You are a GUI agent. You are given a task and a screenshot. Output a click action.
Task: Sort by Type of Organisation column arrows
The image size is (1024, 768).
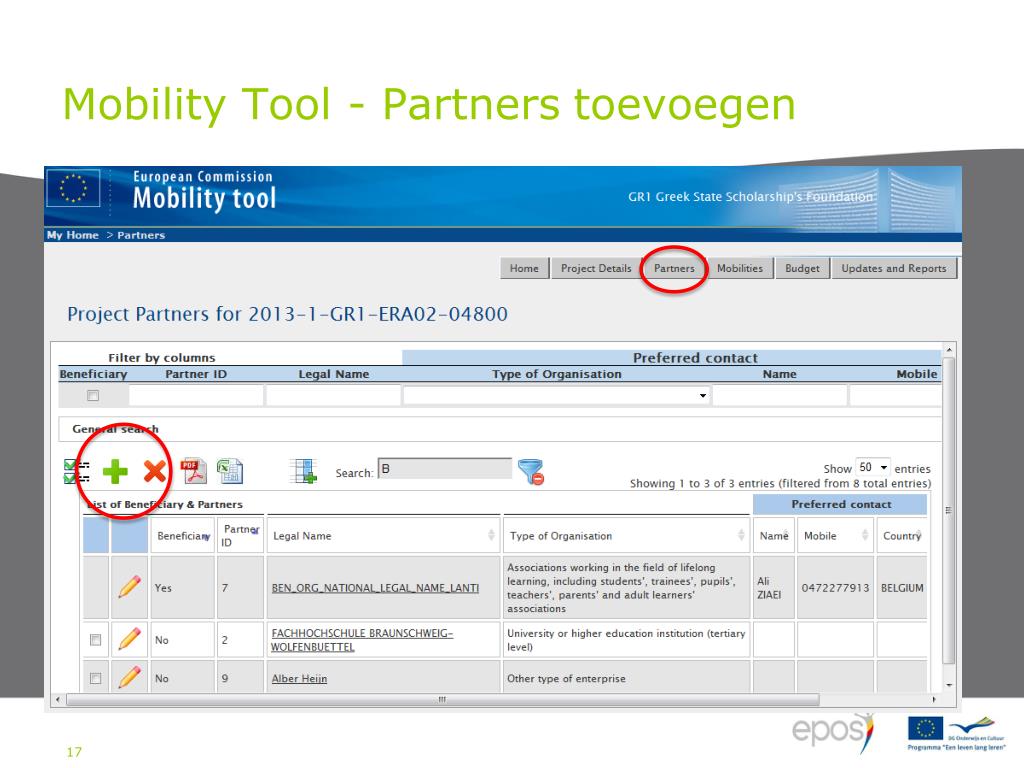[741, 535]
